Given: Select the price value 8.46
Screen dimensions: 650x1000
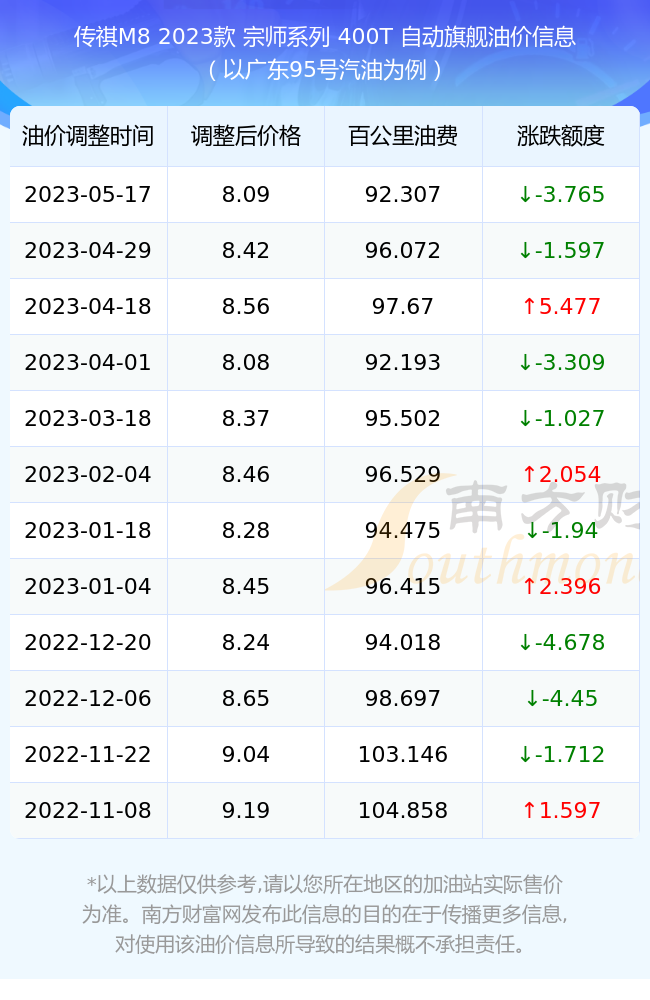Looking at the screenshot, I should coord(246,474).
